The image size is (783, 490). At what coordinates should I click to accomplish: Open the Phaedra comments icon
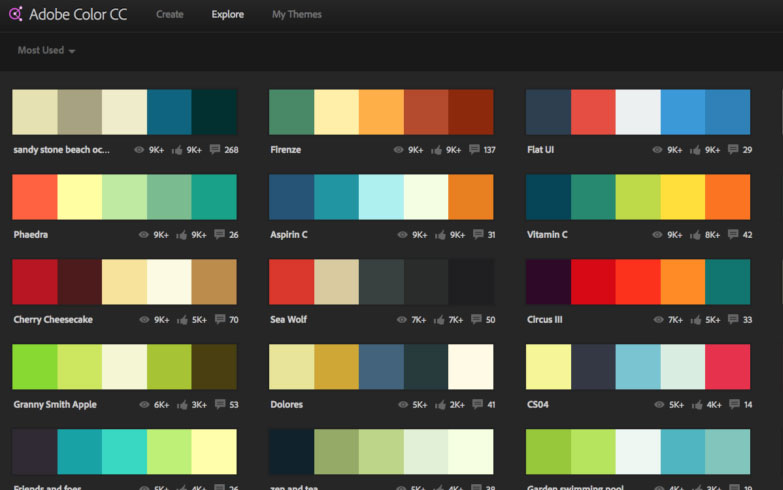(219, 234)
